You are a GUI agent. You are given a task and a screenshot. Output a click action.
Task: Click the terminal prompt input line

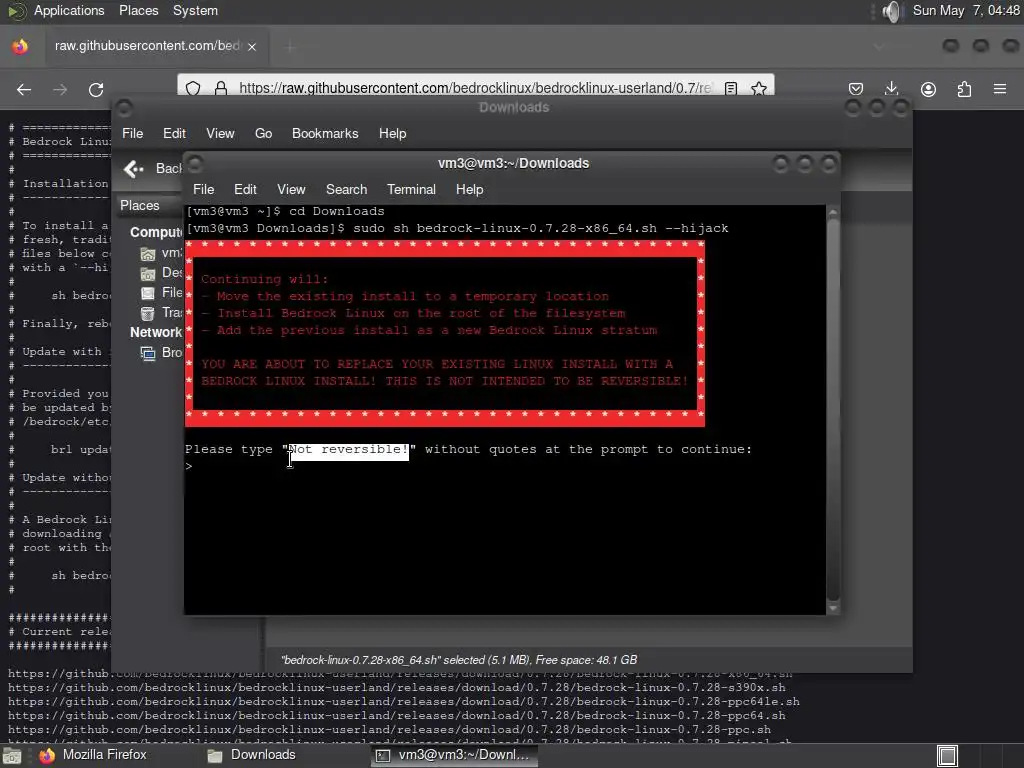[x=505, y=466]
